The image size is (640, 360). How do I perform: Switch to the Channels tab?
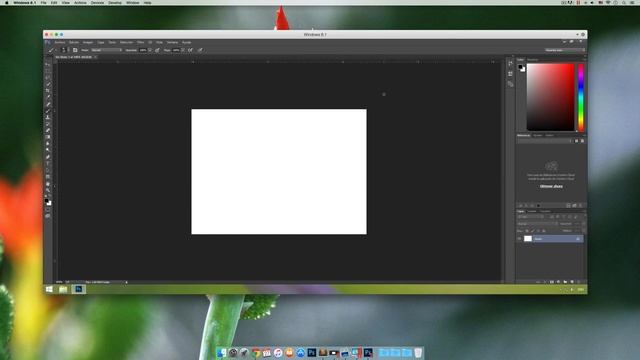pos(532,211)
